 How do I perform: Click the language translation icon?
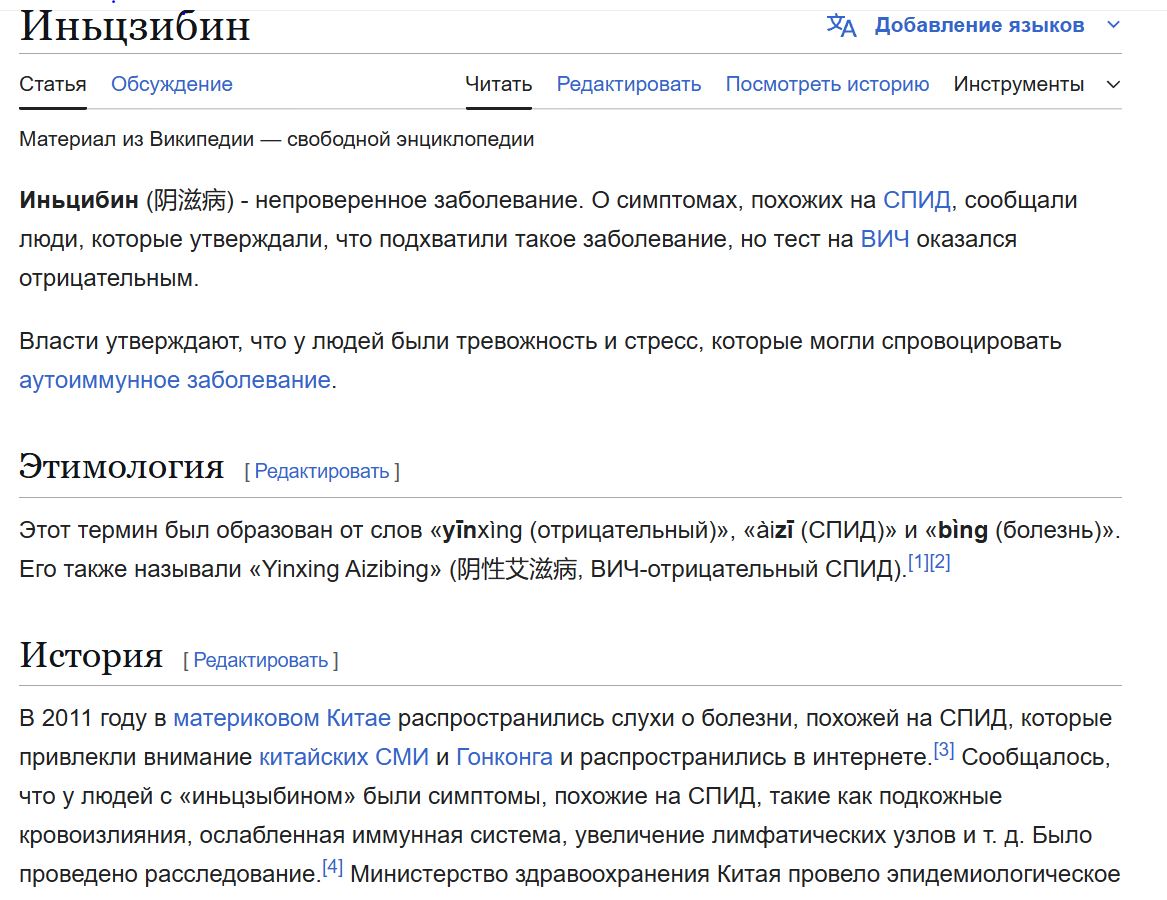coord(841,25)
